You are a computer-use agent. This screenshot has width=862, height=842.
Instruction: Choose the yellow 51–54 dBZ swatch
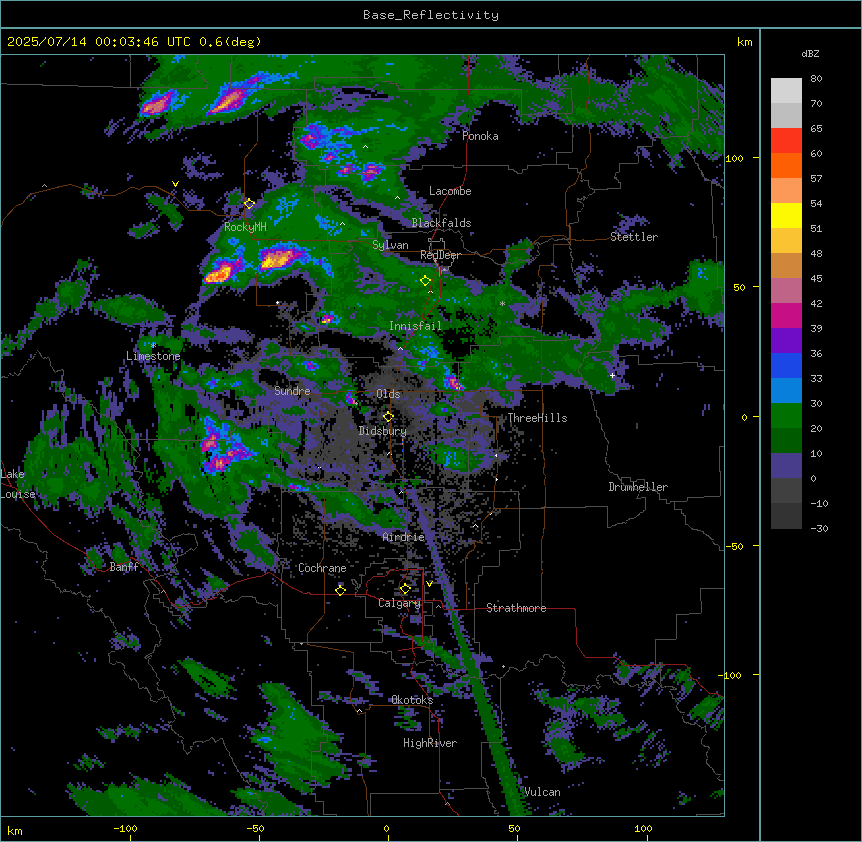click(x=786, y=215)
